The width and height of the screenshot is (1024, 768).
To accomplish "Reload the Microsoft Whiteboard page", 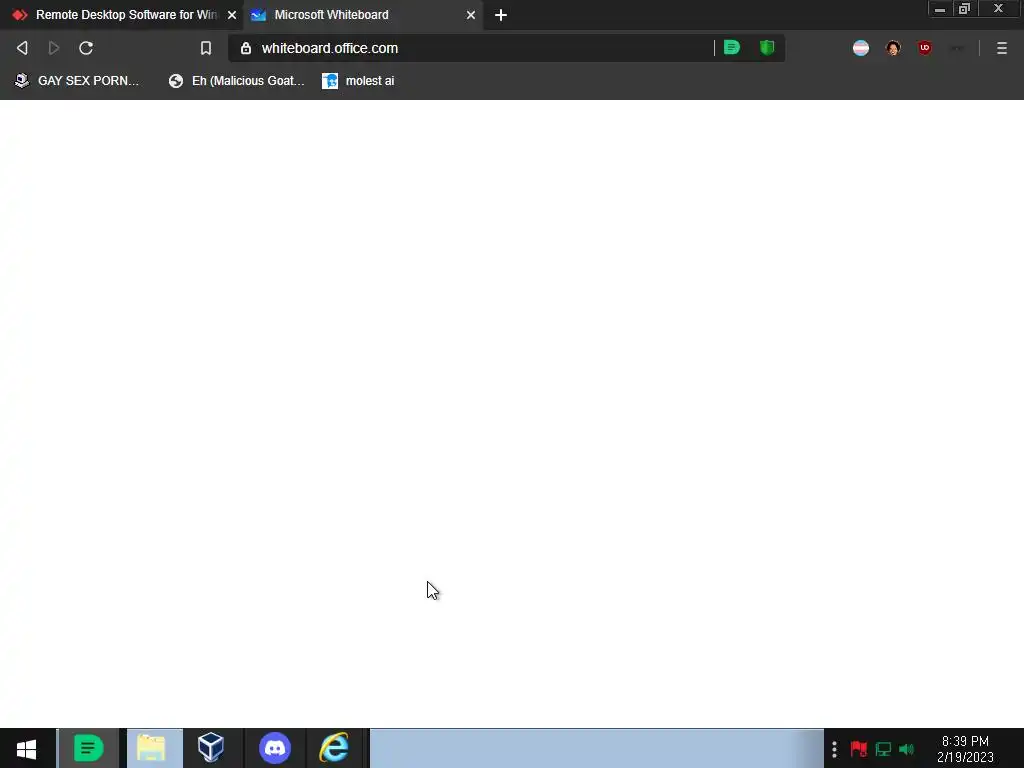I will [x=86, y=48].
